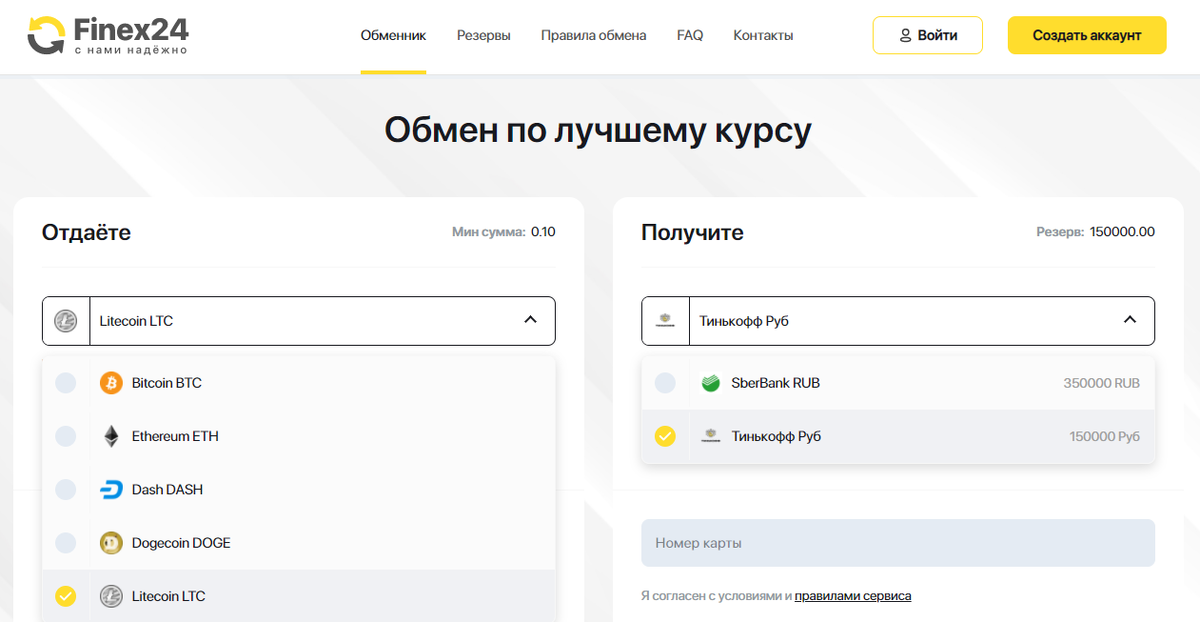Click Создать аккаунт button
Viewport: 1200px width, 622px height.
pos(1087,35)
